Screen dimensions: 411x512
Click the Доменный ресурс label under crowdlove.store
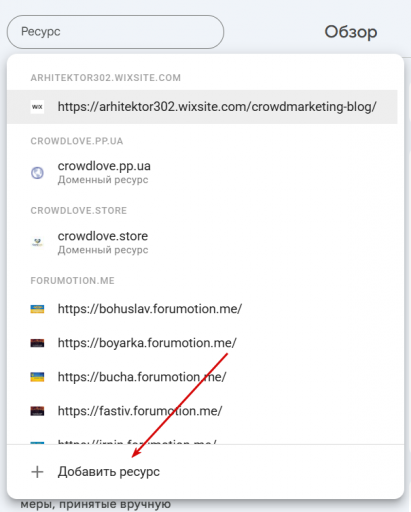103,250
